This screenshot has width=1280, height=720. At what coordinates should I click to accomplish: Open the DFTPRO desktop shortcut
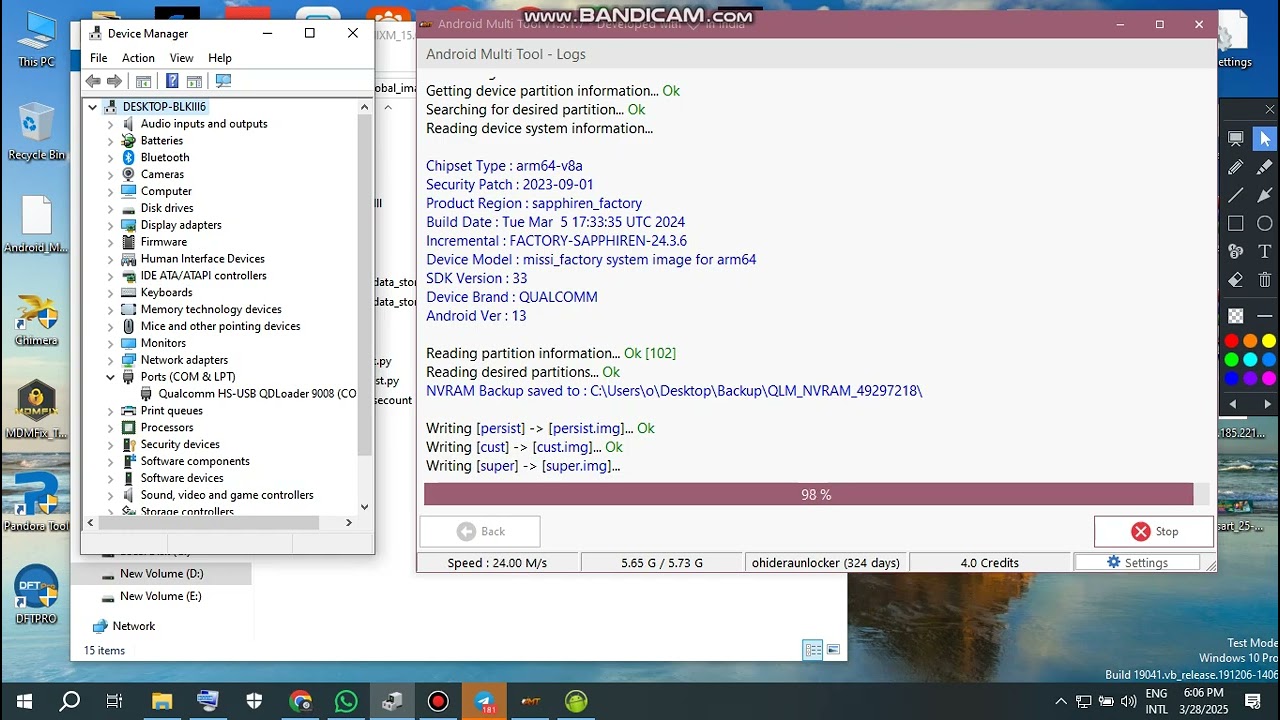(36, 596)
